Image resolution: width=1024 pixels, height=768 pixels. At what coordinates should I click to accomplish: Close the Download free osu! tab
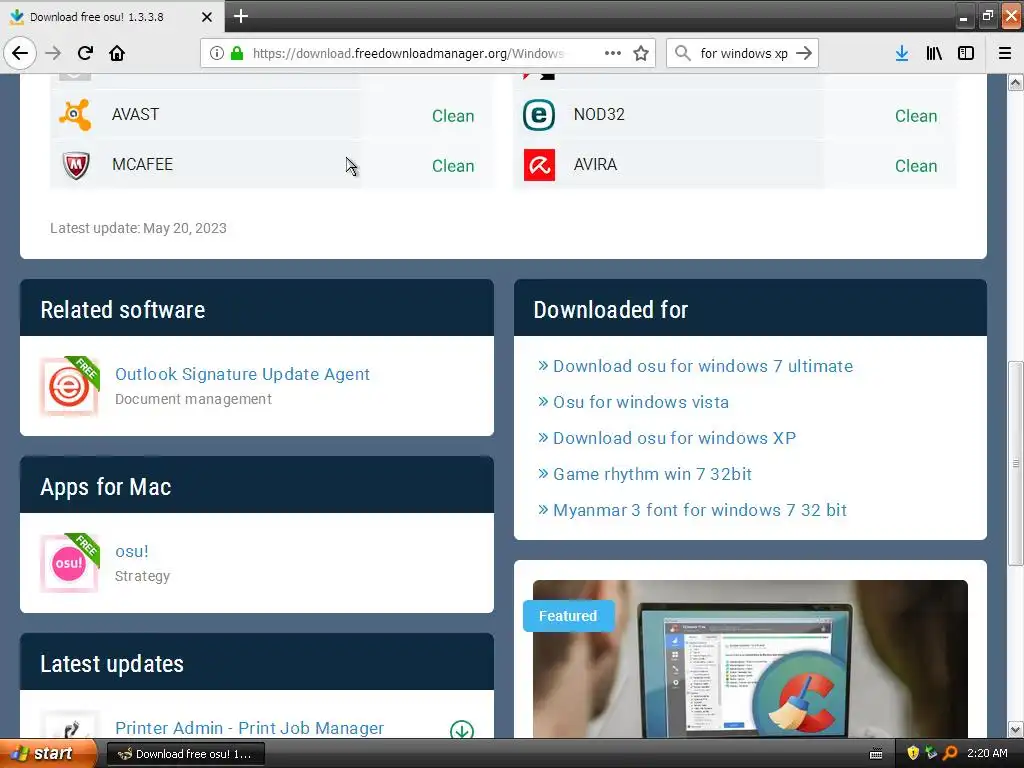click(206, 17)
